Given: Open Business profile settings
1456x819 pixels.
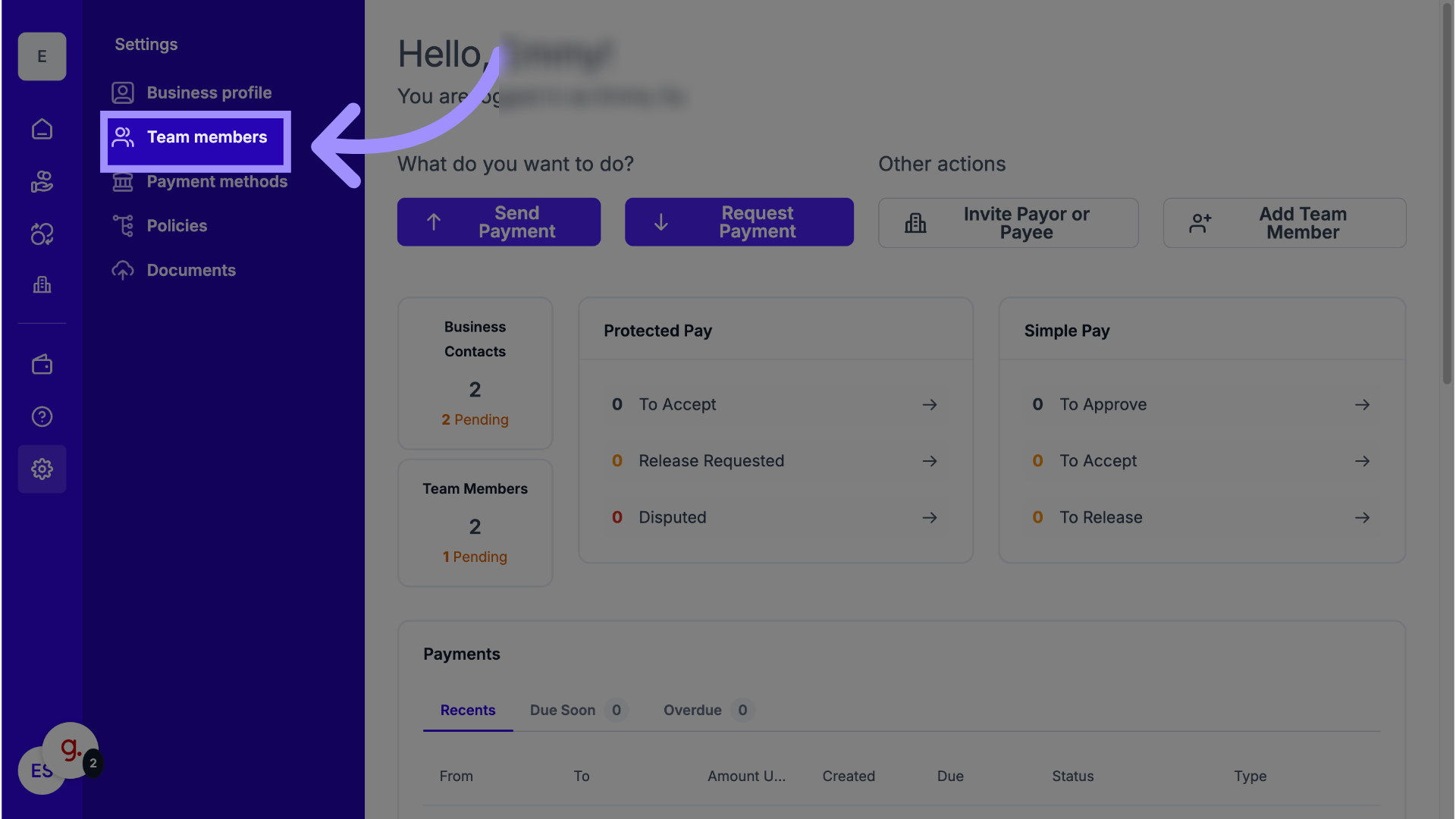Looking at the screenshot, I should point(209,93).
